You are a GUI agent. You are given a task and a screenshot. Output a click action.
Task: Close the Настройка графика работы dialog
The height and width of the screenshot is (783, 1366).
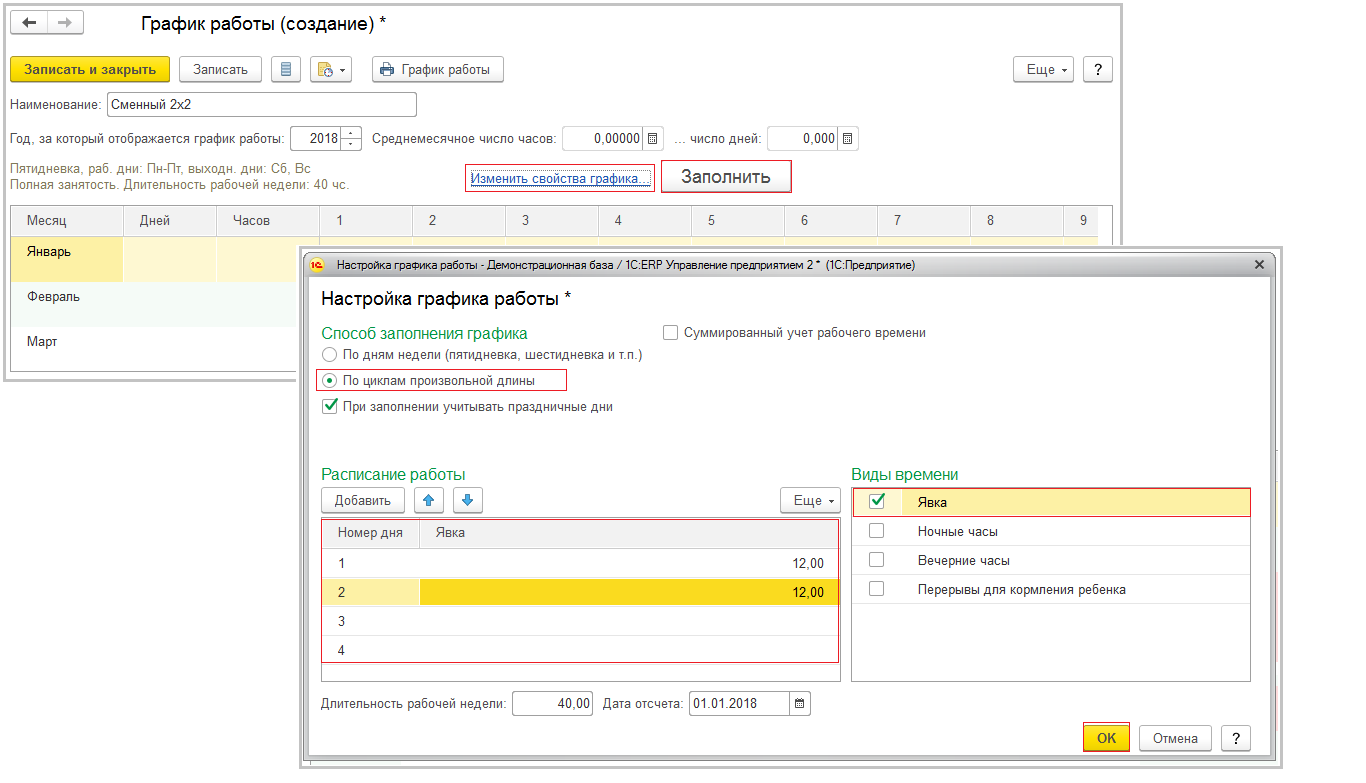[1259, 265]
